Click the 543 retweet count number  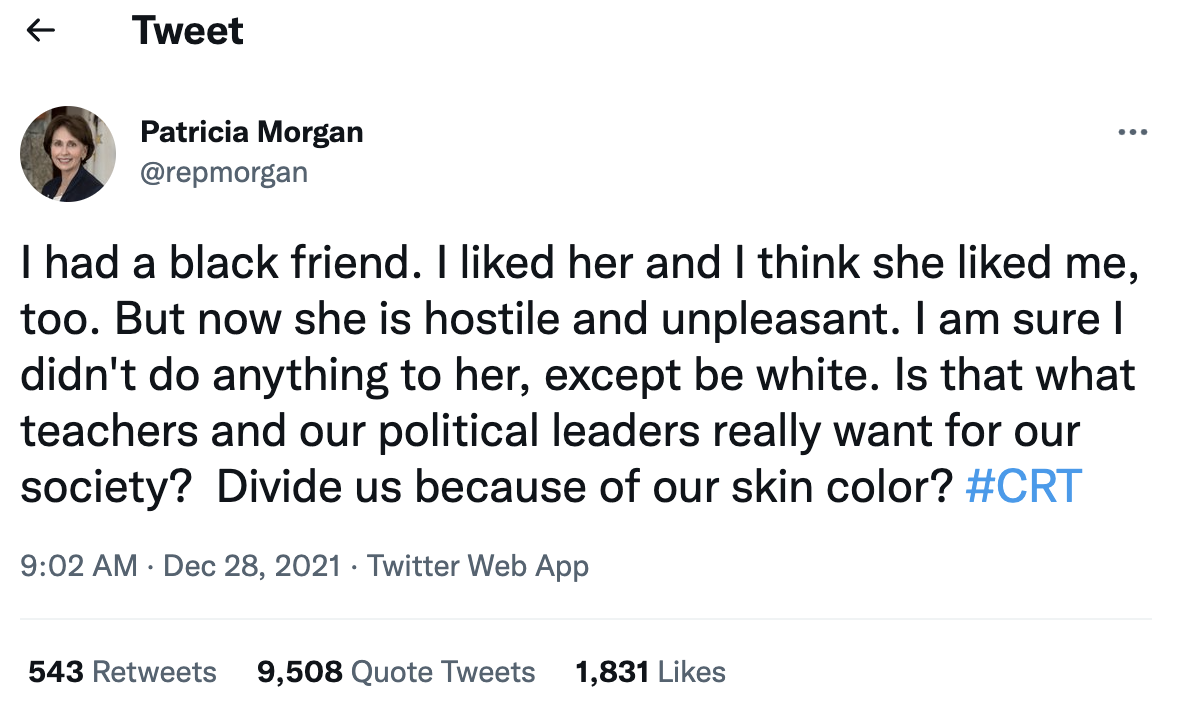point(56,672)
